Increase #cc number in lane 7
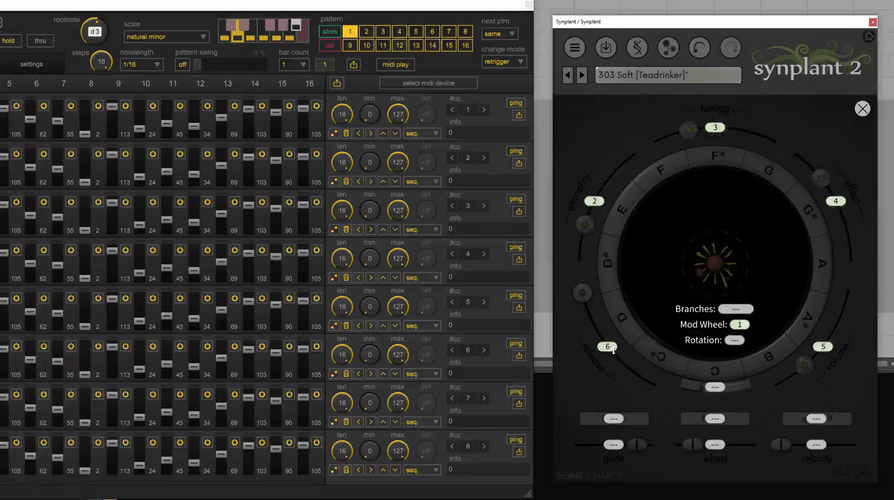This screenshot has width=894, height=500. 484,398
